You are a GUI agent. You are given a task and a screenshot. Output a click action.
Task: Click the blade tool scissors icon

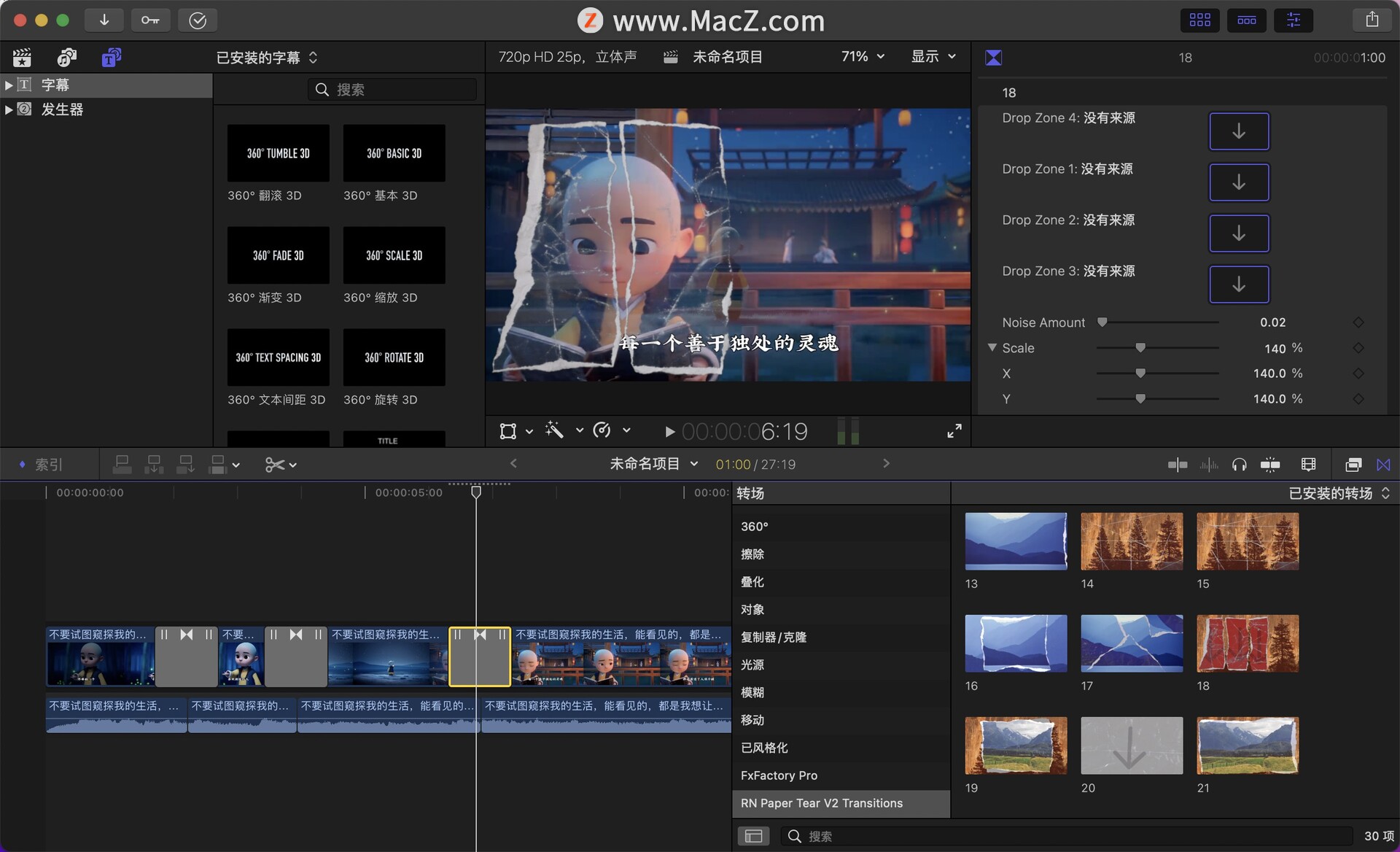[275, 465]
